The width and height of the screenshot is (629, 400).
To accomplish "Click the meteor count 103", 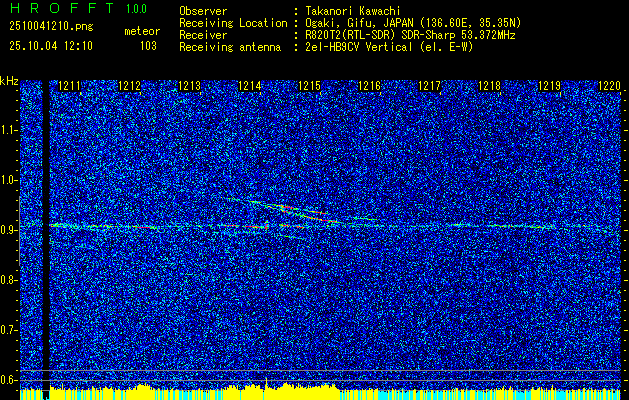I will pyautogui.click(x=148, y=46).
